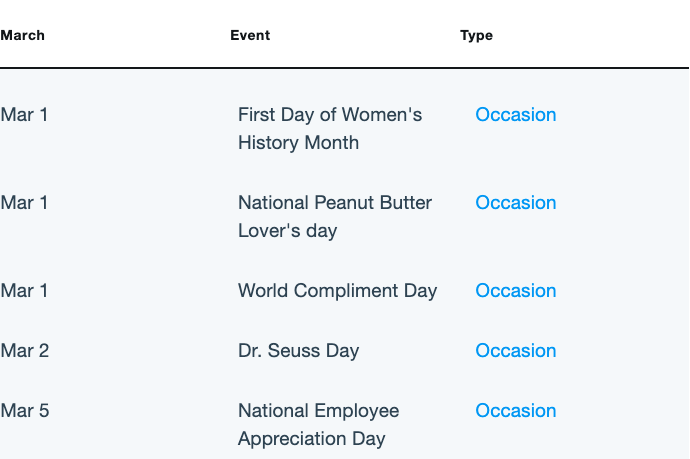The width and height of the screenshot is (690, 459).
Task: Follow the Occasion link for World Compliment Day
Action: [515, 291]
